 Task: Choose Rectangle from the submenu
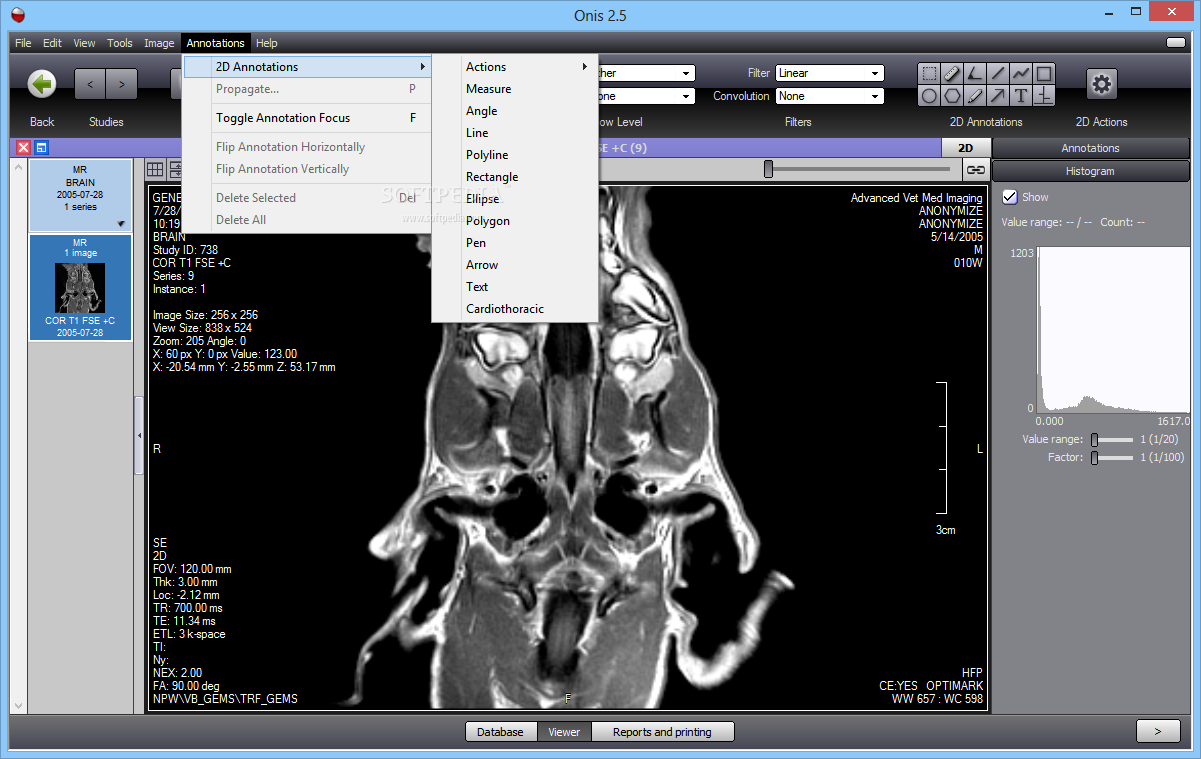pos(515,177)
